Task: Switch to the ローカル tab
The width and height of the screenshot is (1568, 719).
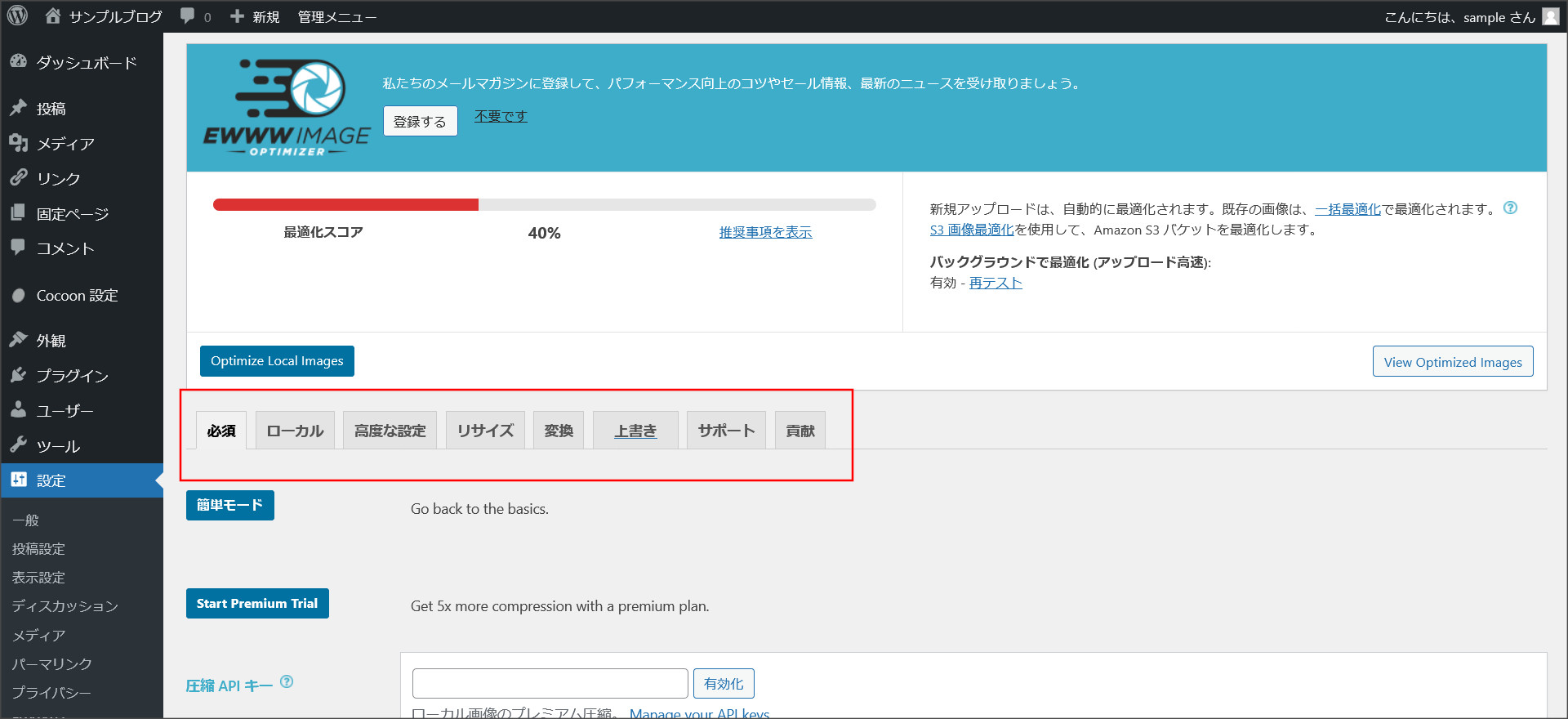Action: coord(295,431)
